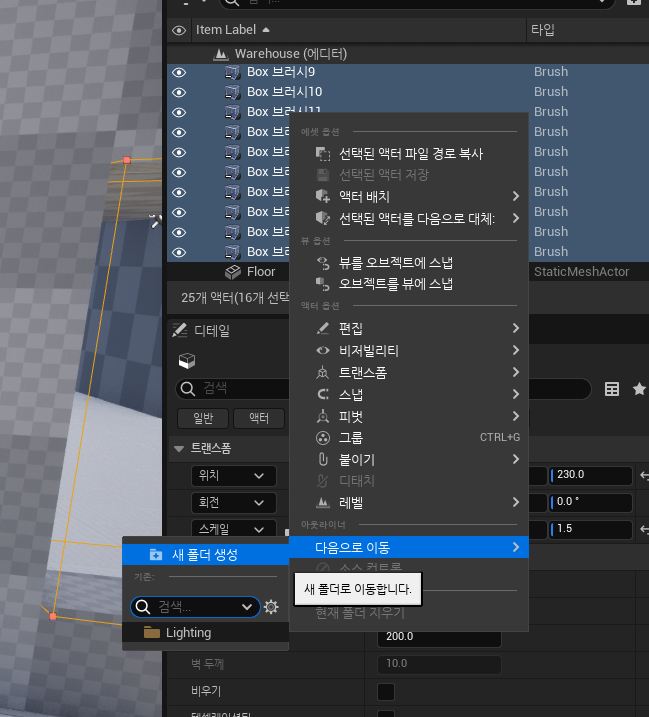Click the Warehouse level icon
Image resolution: width=649 pixels, height=717 pixels.
221,54
